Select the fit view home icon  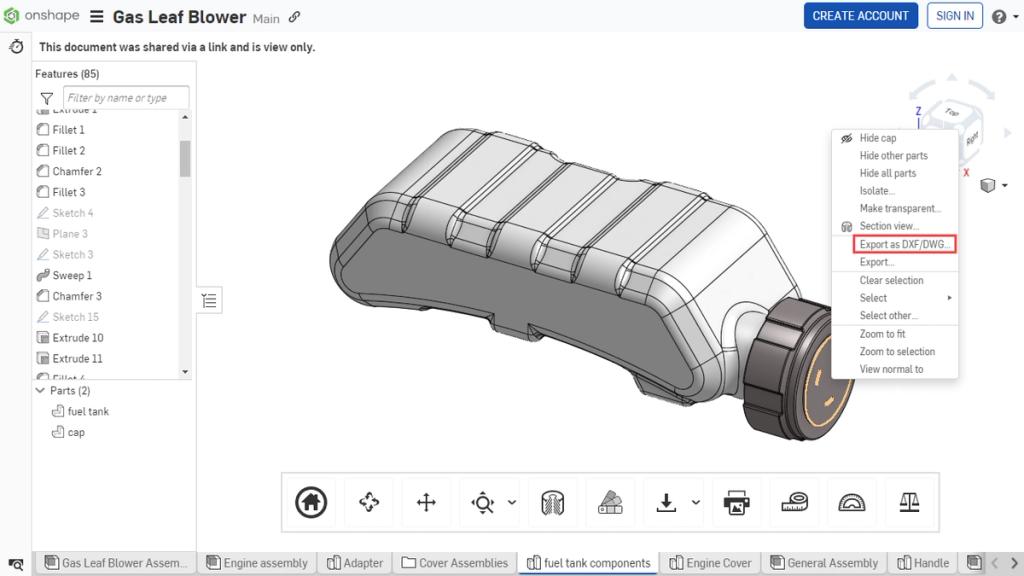[310, 501]
